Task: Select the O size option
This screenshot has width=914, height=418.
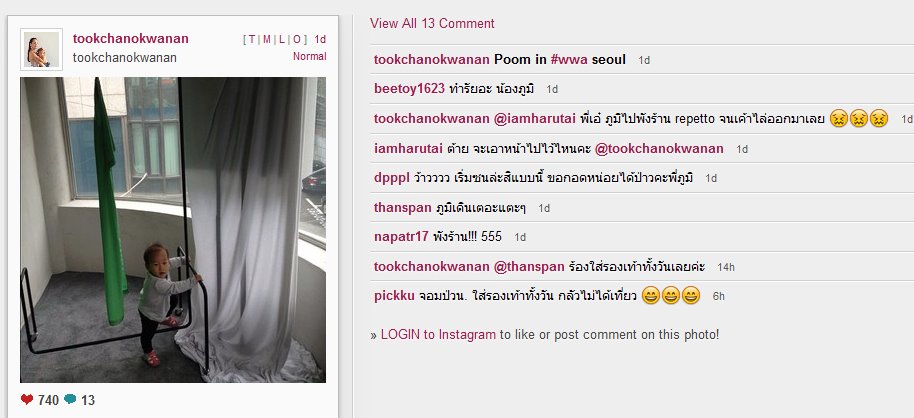Action: pos(297,40)
